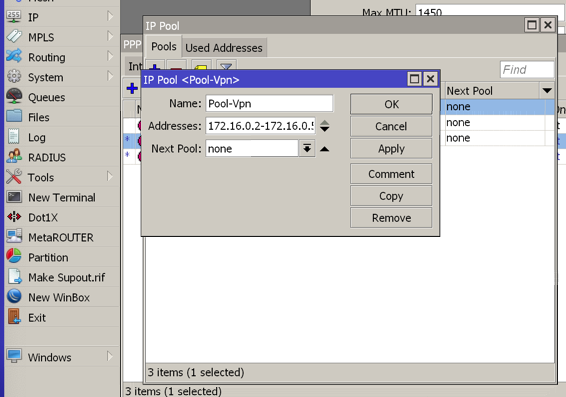566x397 pixels.
Task: Click the Addresses add/remove stepper arrows
Action: pyautogui.click(x=325, y=126)
